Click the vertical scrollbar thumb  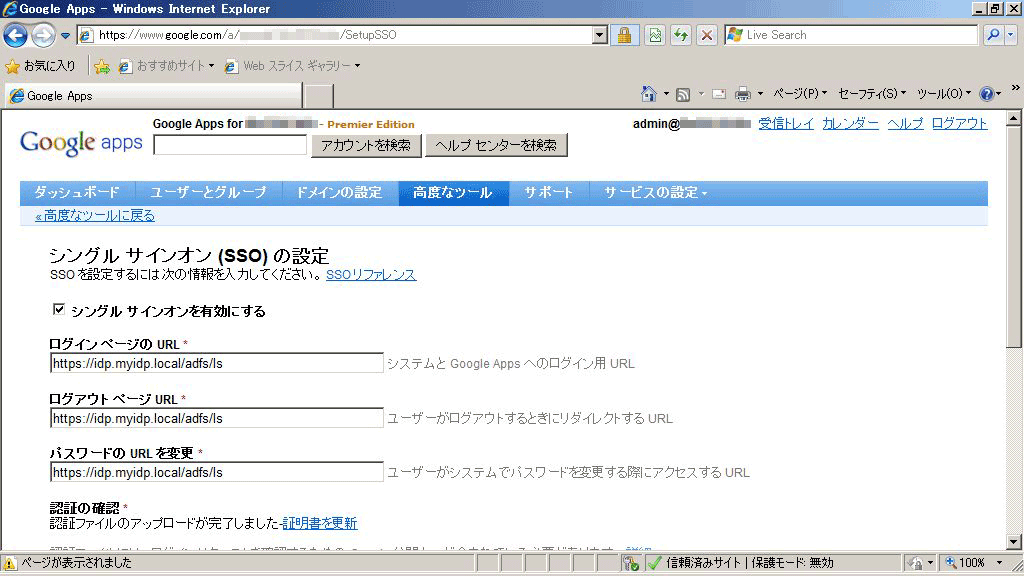(1014, 236)
